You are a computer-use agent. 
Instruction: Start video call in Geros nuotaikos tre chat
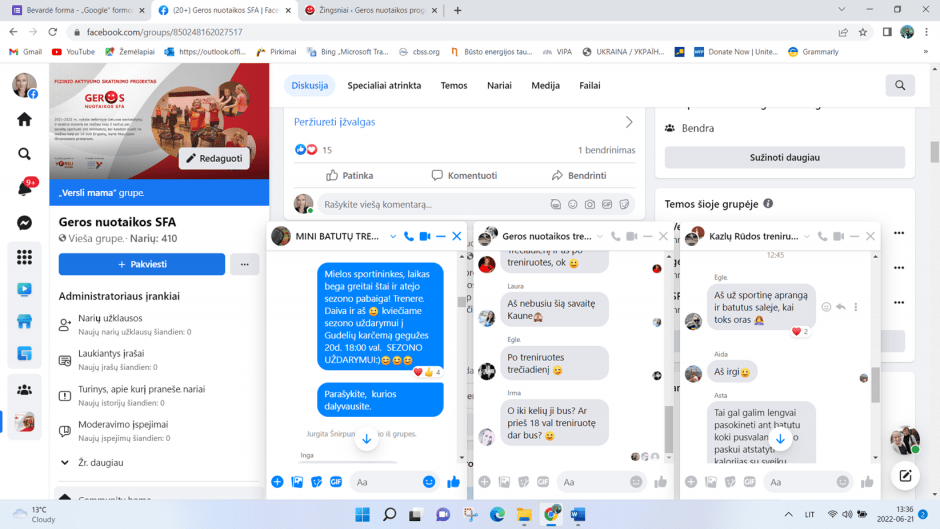pyautogui.click(x=632, y=236)
